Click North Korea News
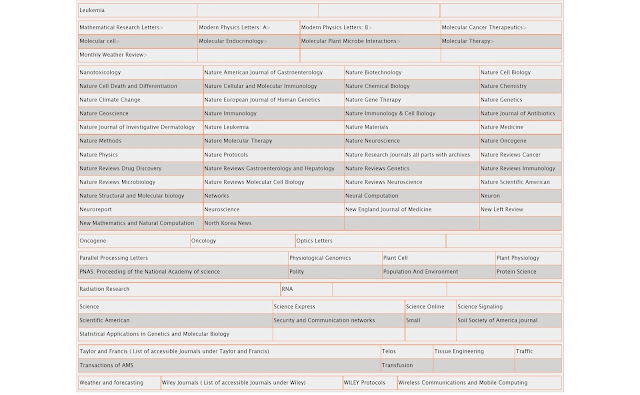 click(228, 223)
